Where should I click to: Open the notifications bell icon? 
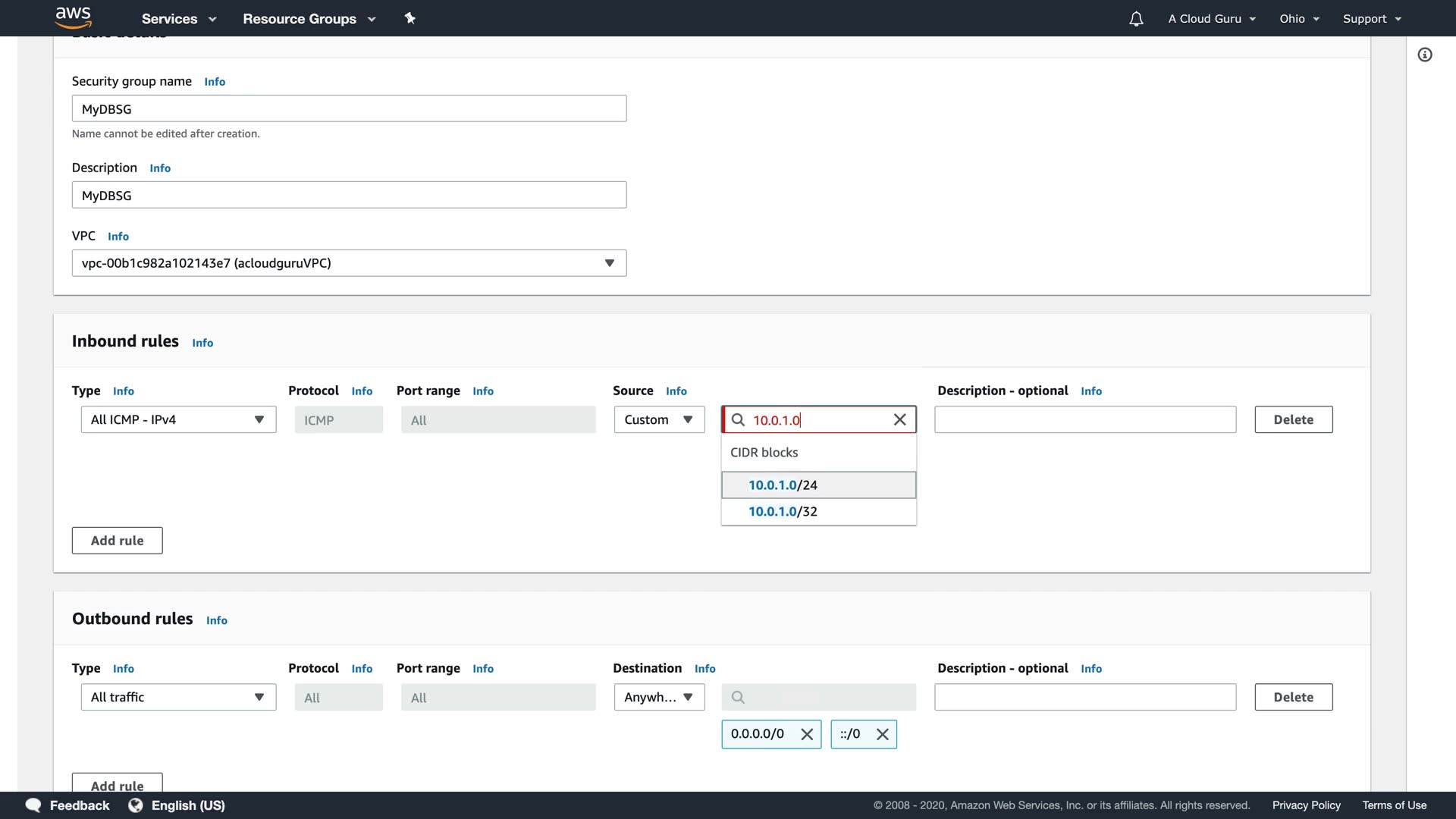[x=1135, y=19]
